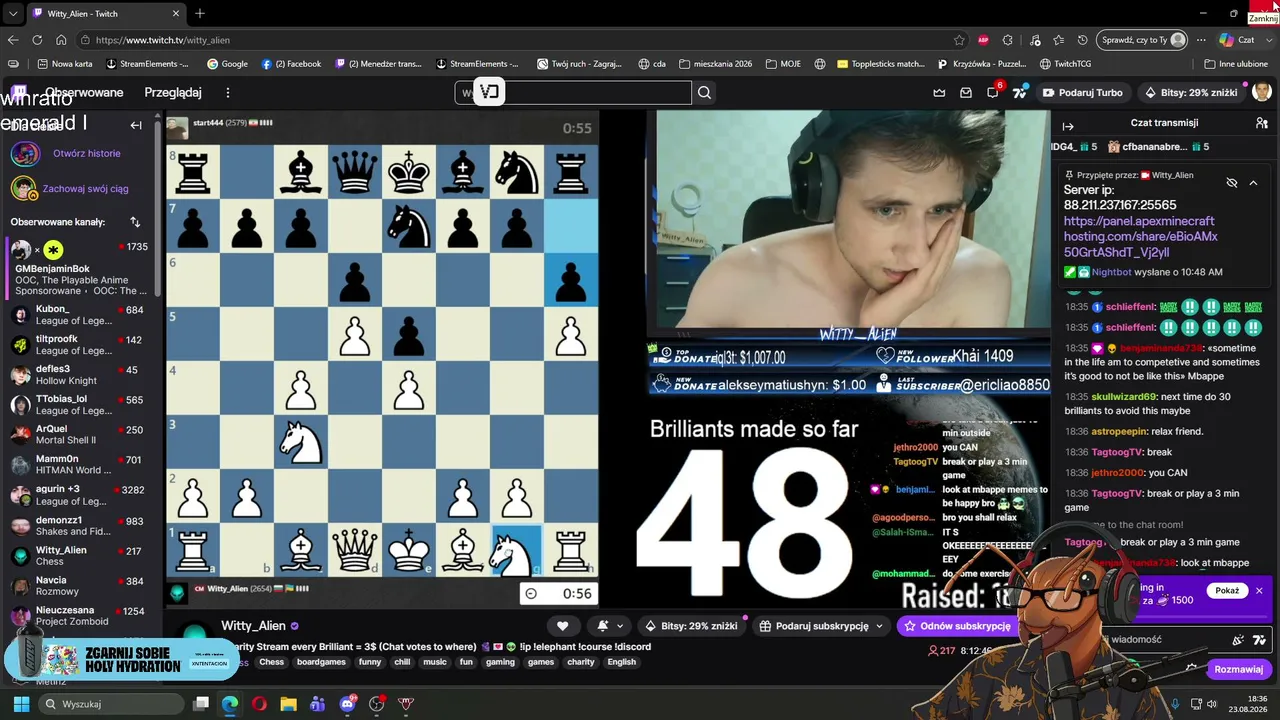Screen dimensions: 1280x720
Task: Open the Obserwowane tab
Action: point(84,93)
